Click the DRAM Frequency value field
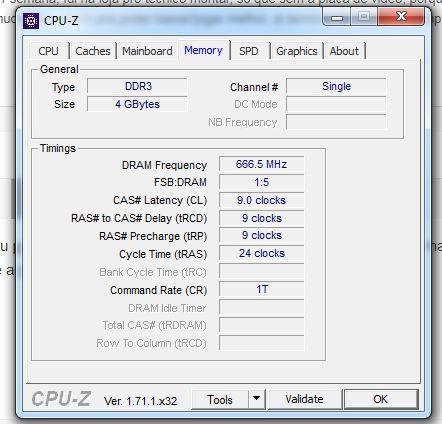Screen dimensions: 442x424 click(261, 164)
